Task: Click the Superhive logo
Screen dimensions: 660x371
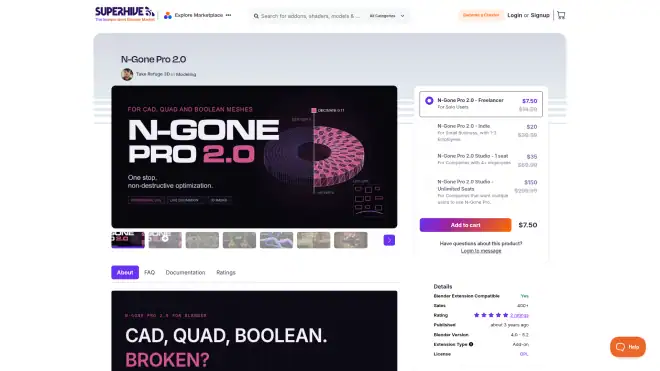Action: pyautogui.click(x=125, y=14)
